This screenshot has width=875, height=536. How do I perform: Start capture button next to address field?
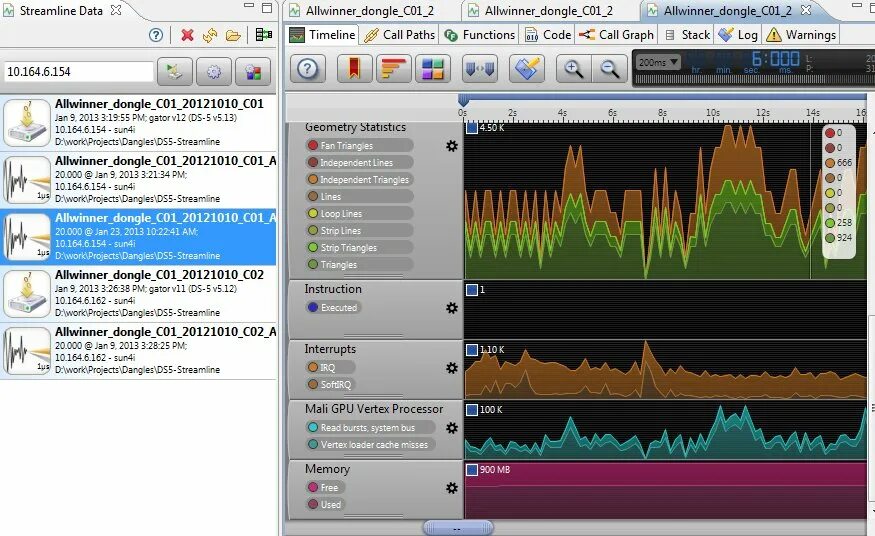(x=175, y=71)
